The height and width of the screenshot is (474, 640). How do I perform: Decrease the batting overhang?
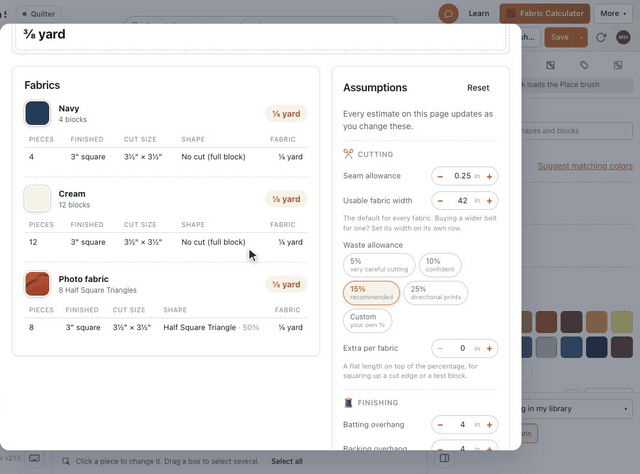click(440, 425)
